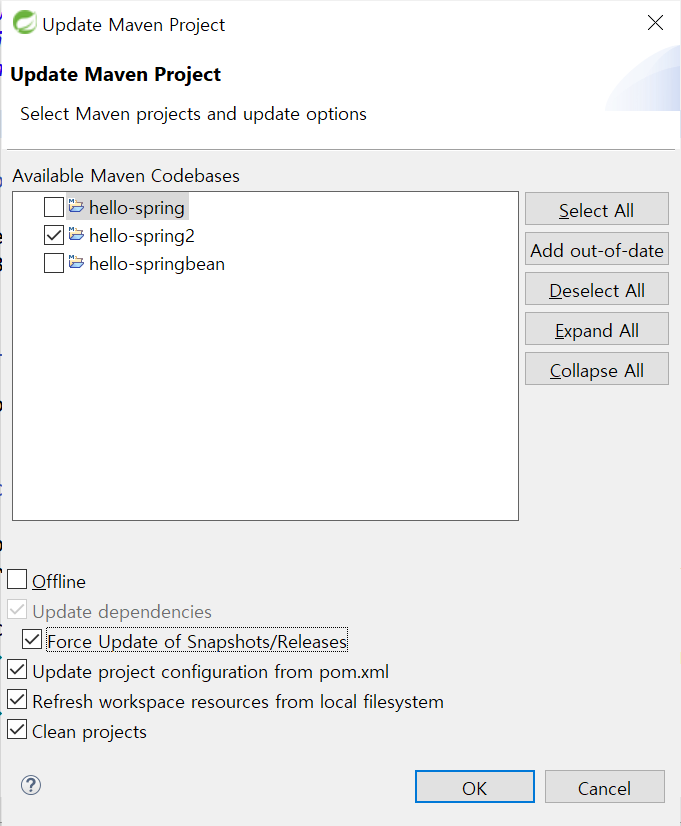681x826 pixels.
Task: Uncheck Update project configuration from pom.xml
Action: click(x=17, y=670)
